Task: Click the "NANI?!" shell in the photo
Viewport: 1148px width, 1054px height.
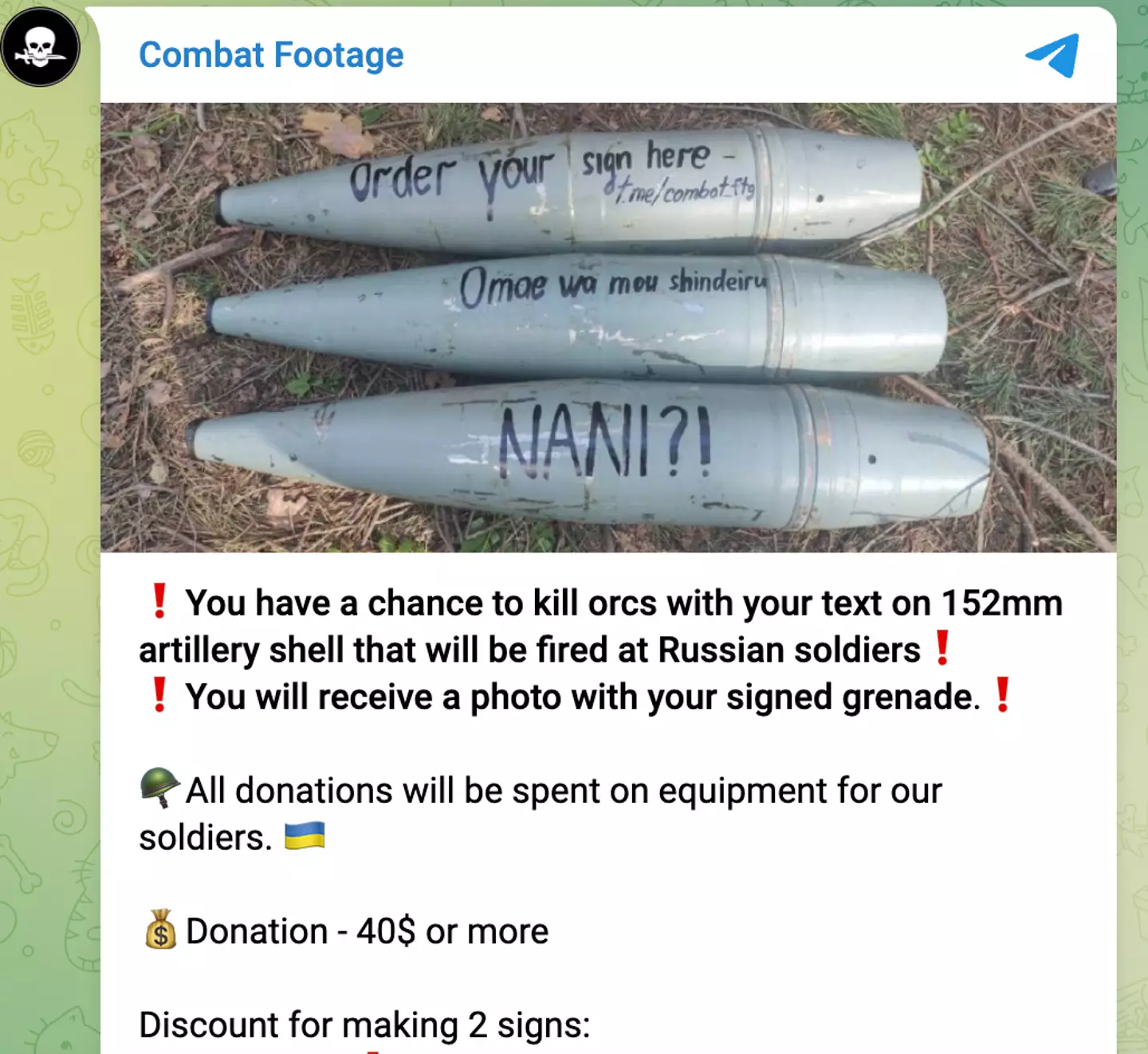Action: pos(590,454)
